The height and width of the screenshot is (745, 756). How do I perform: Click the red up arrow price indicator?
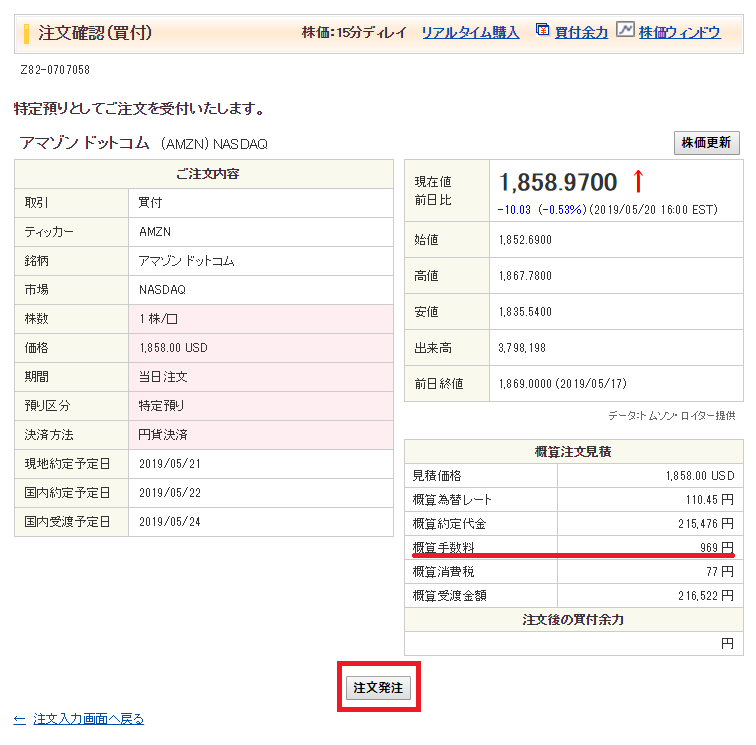click(638, 181)
